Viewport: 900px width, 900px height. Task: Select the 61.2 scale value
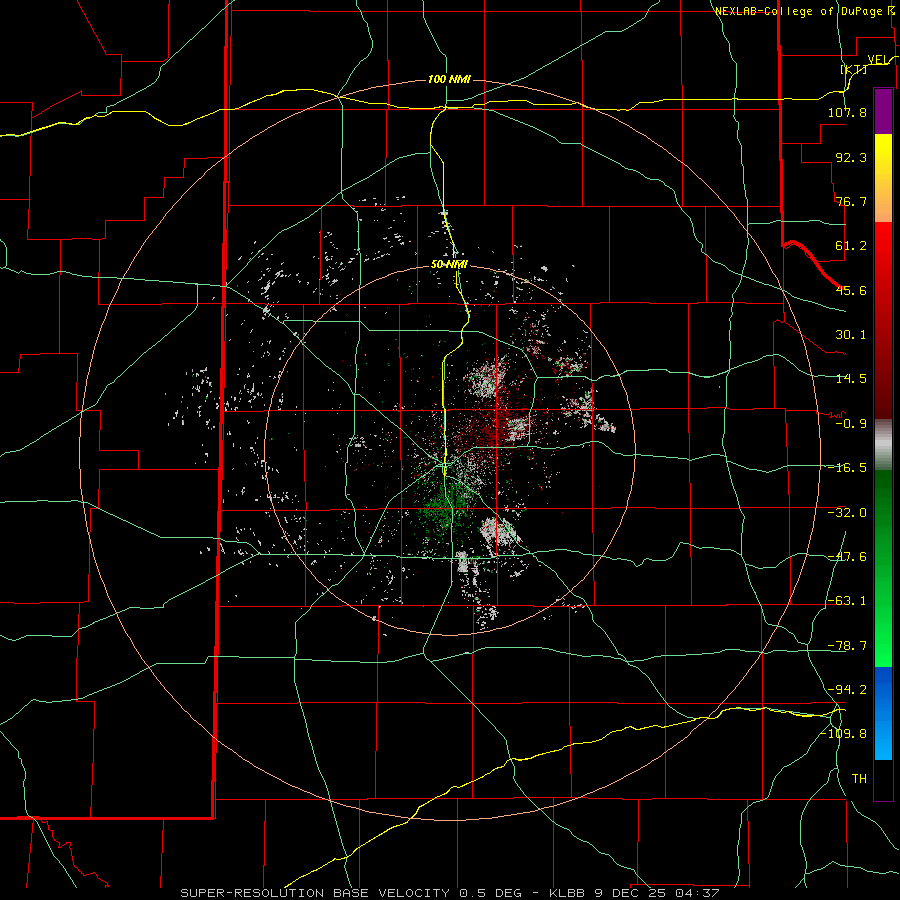pyautogui.click(x=851, y=246)
